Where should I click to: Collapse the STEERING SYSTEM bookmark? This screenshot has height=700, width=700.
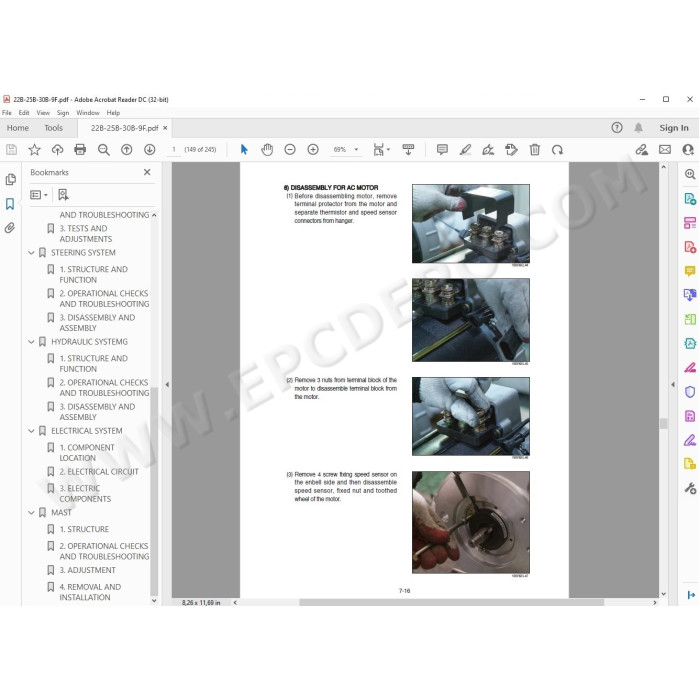[31, 253]
